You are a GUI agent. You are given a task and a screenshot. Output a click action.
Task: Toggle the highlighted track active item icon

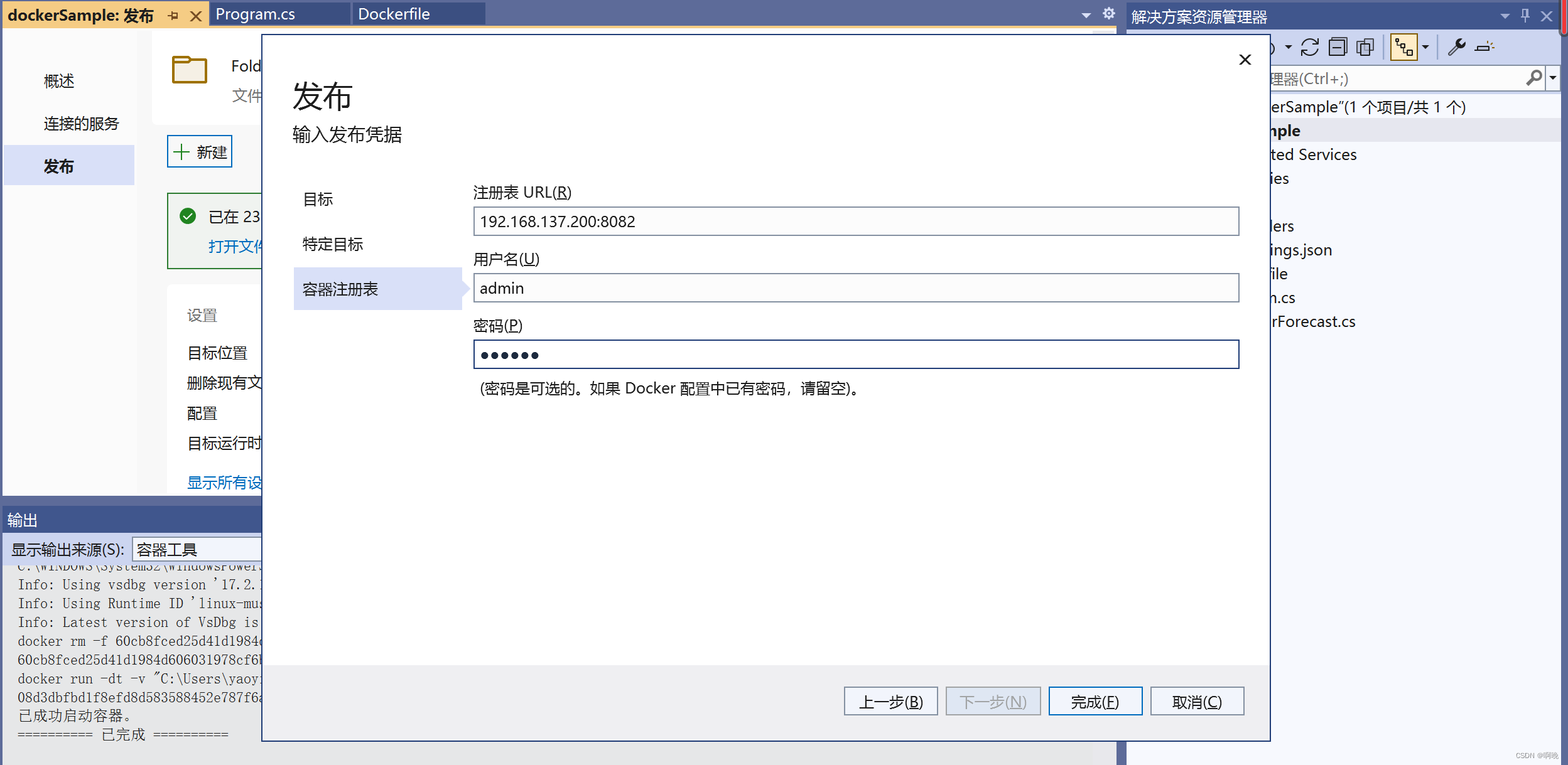pos(1404,47)
